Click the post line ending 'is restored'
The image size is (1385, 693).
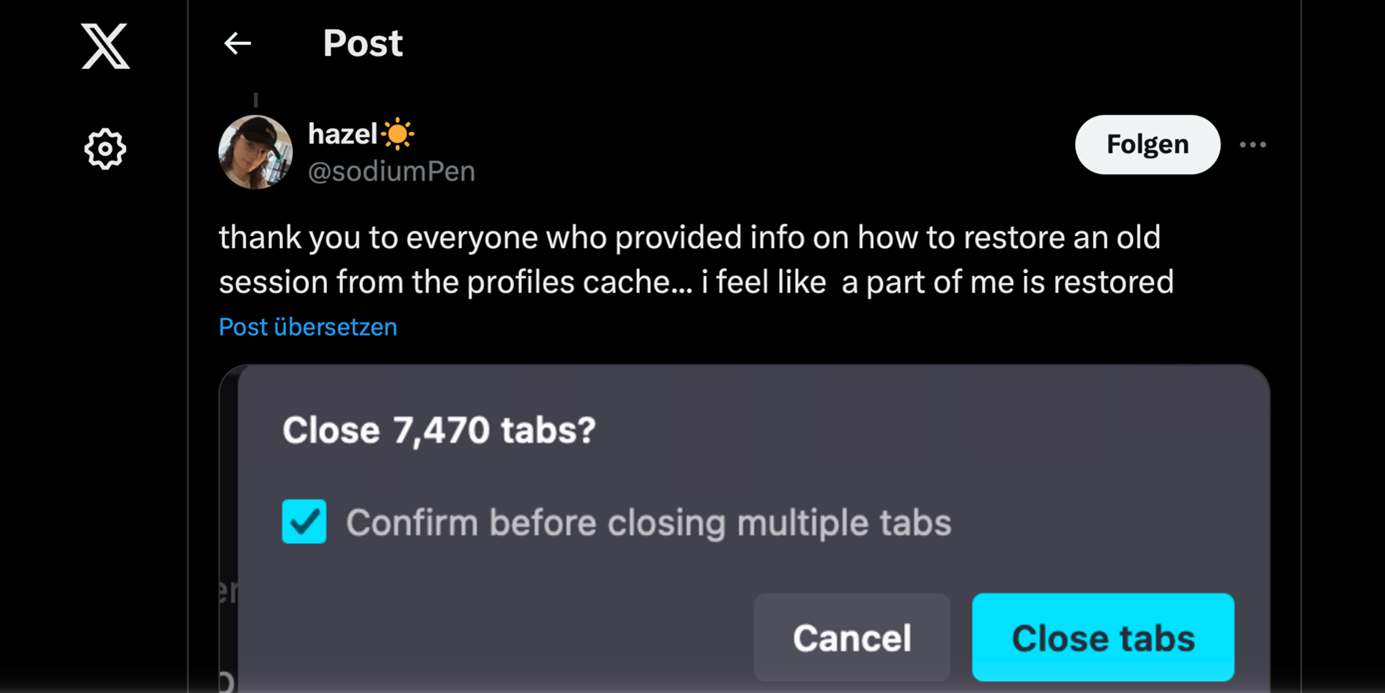[x=696, y=282]
